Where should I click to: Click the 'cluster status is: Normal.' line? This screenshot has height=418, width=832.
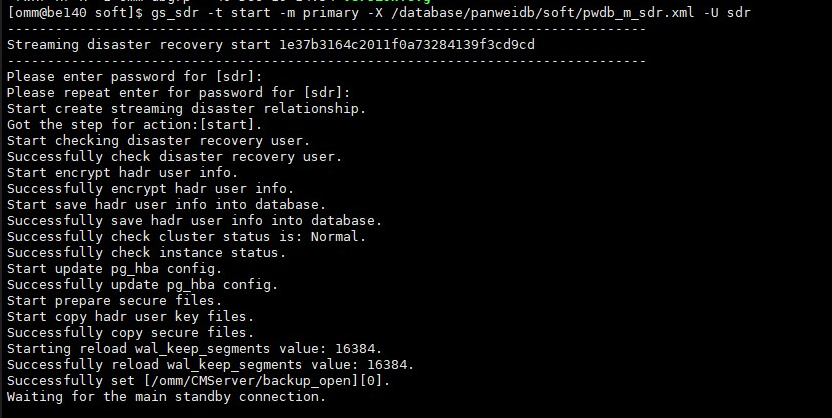187,237
